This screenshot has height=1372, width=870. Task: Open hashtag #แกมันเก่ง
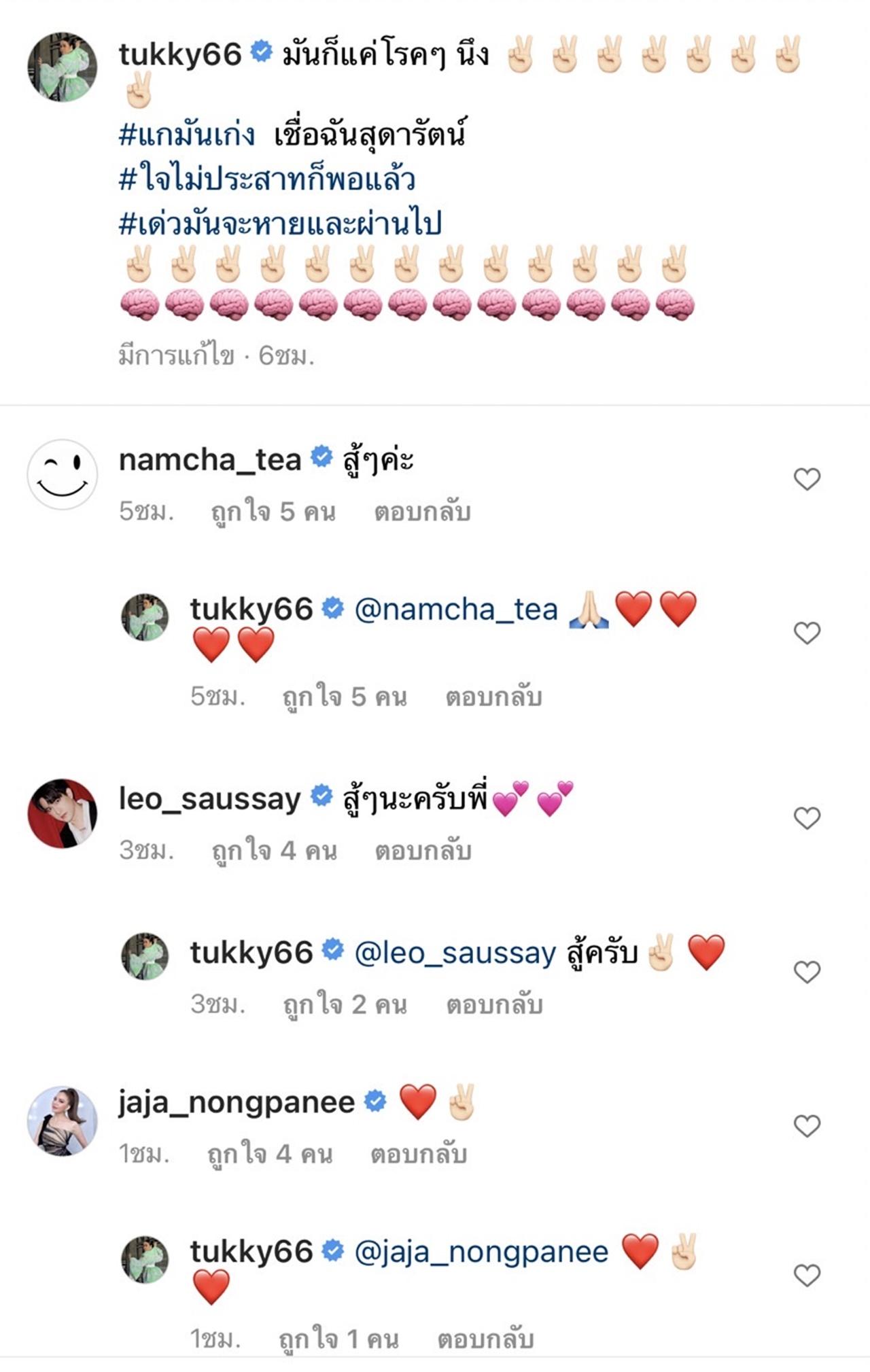point(187,135)
